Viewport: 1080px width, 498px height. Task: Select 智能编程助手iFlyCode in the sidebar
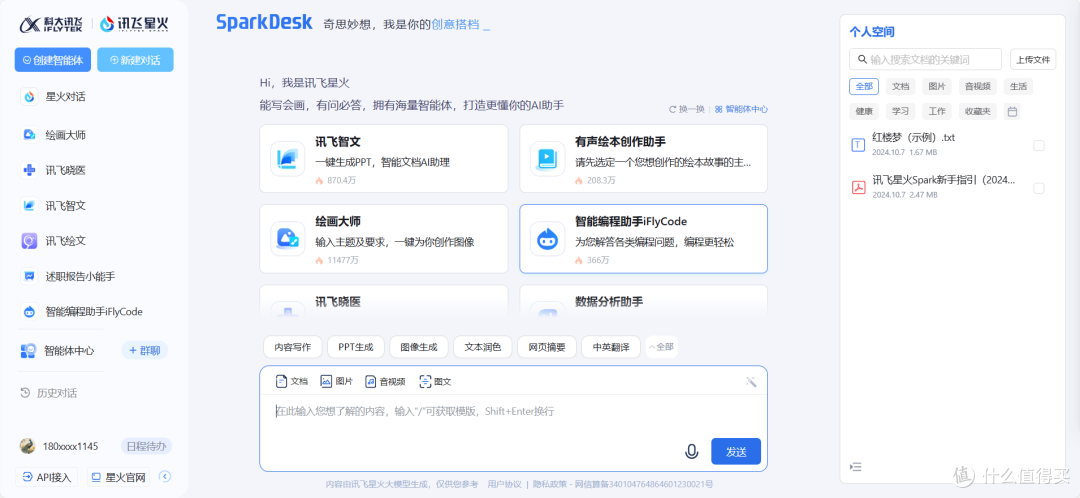pyautogui.click(x=81, y=311)
